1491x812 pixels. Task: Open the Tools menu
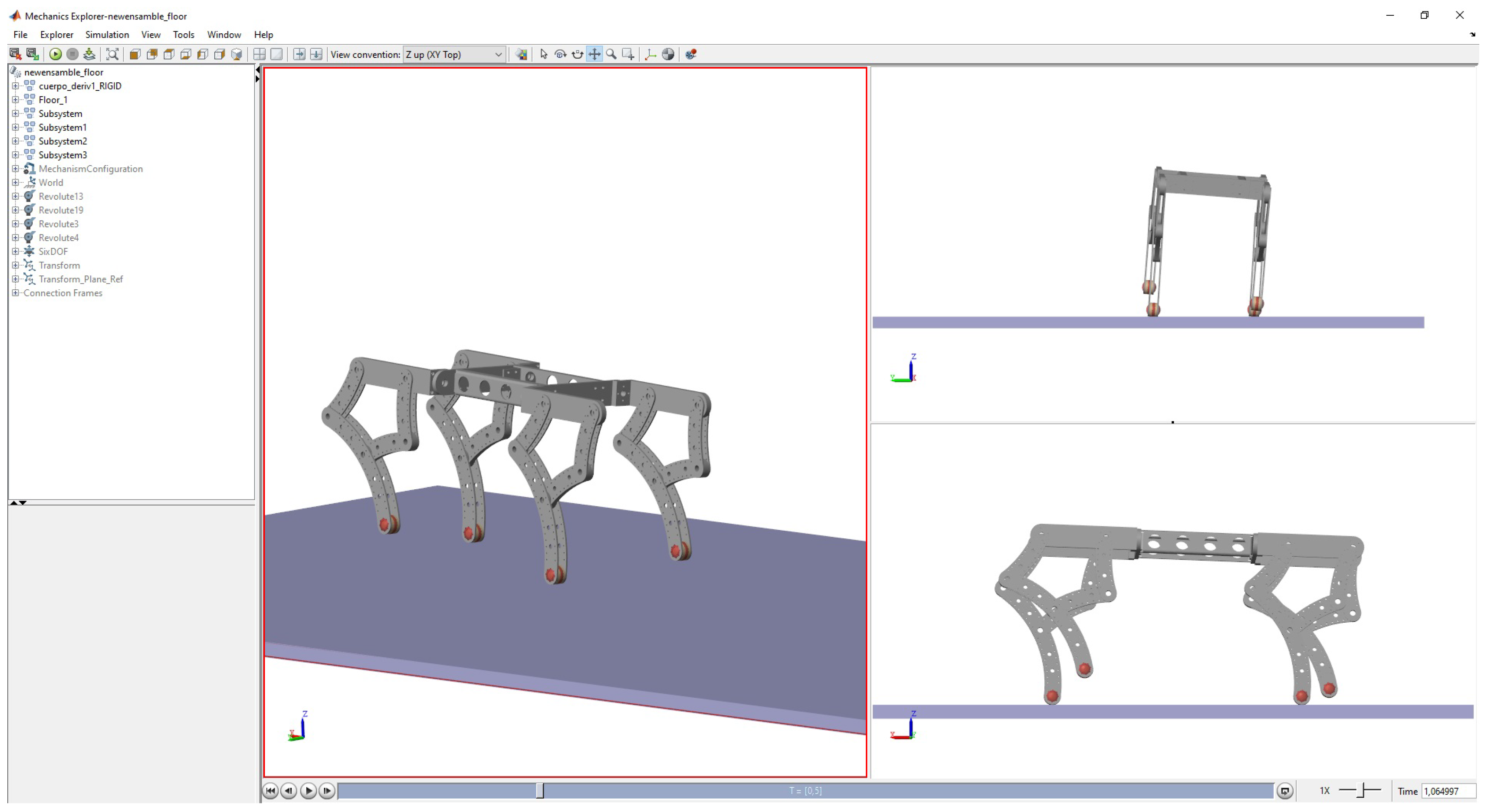point(184,35)
